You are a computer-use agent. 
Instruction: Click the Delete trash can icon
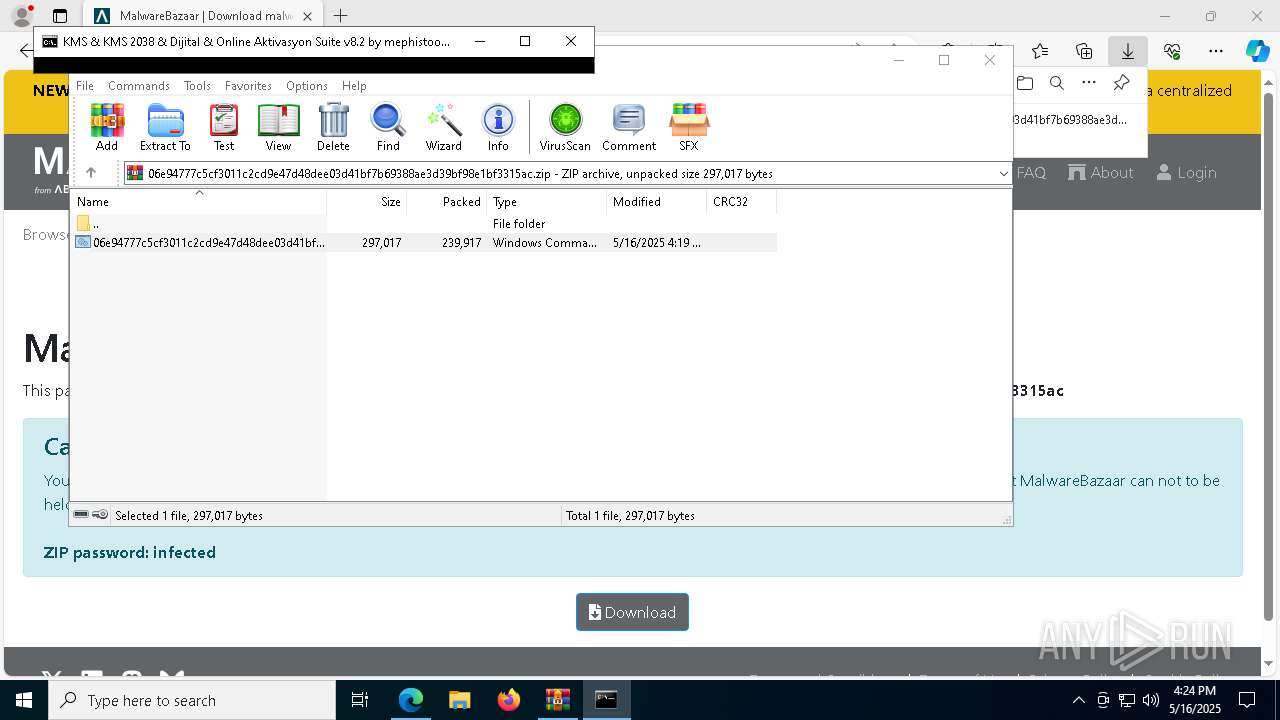[x=333, y=127]
